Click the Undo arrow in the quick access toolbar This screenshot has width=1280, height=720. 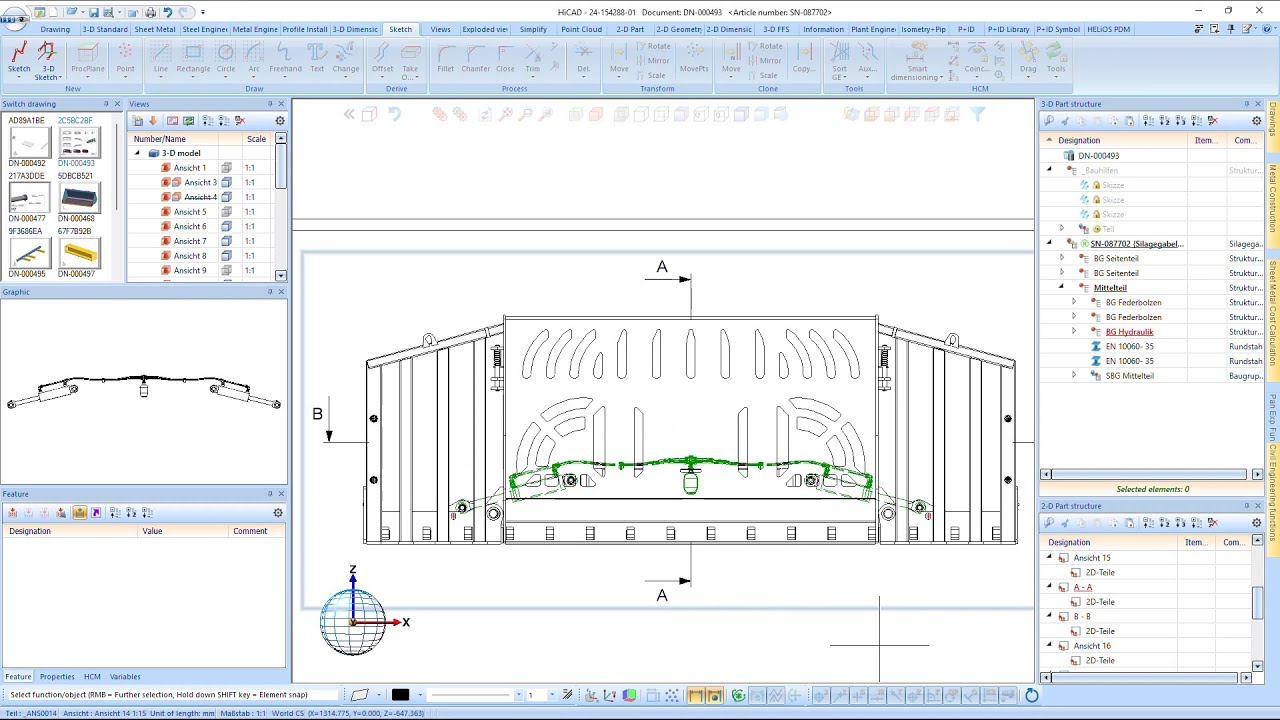(167, 12)
